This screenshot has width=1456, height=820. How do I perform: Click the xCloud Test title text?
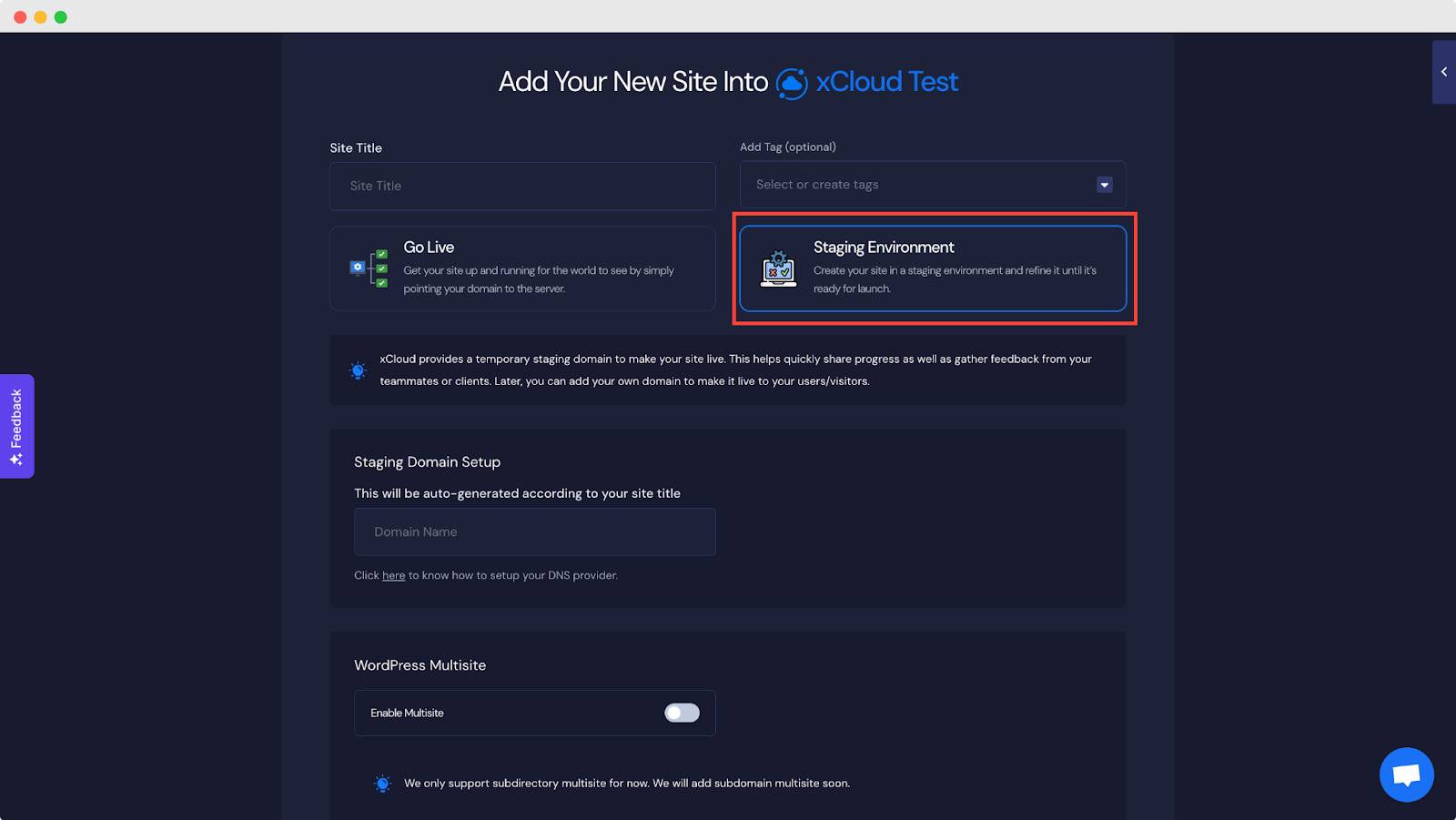pyautogui.click(x=886, y=82)
